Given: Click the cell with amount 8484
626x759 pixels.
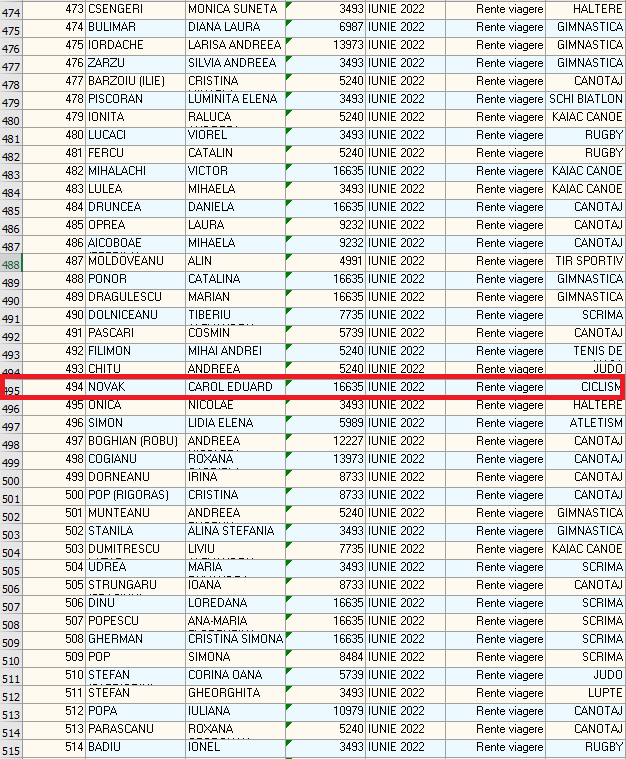Looking at the screenshot, I should coord(325,657).
